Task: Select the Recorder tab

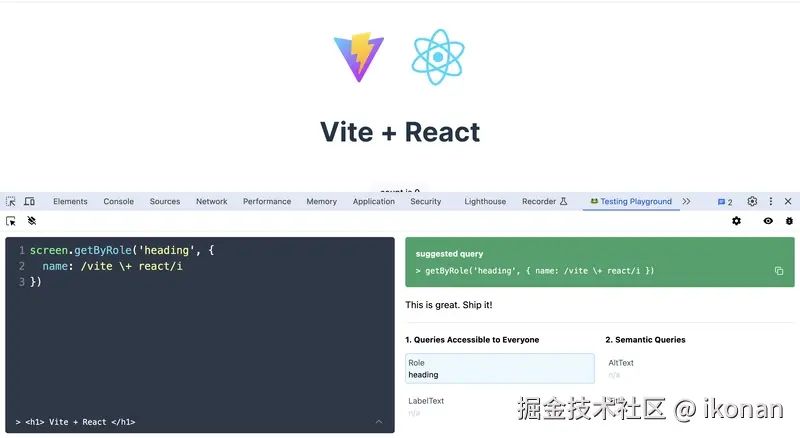Action: [x=544, y=202]
